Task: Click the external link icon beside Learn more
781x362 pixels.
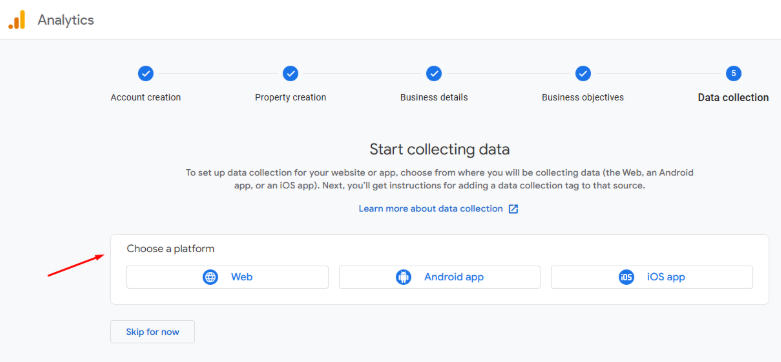Action: pyautogui.click(x=514, y=209)
